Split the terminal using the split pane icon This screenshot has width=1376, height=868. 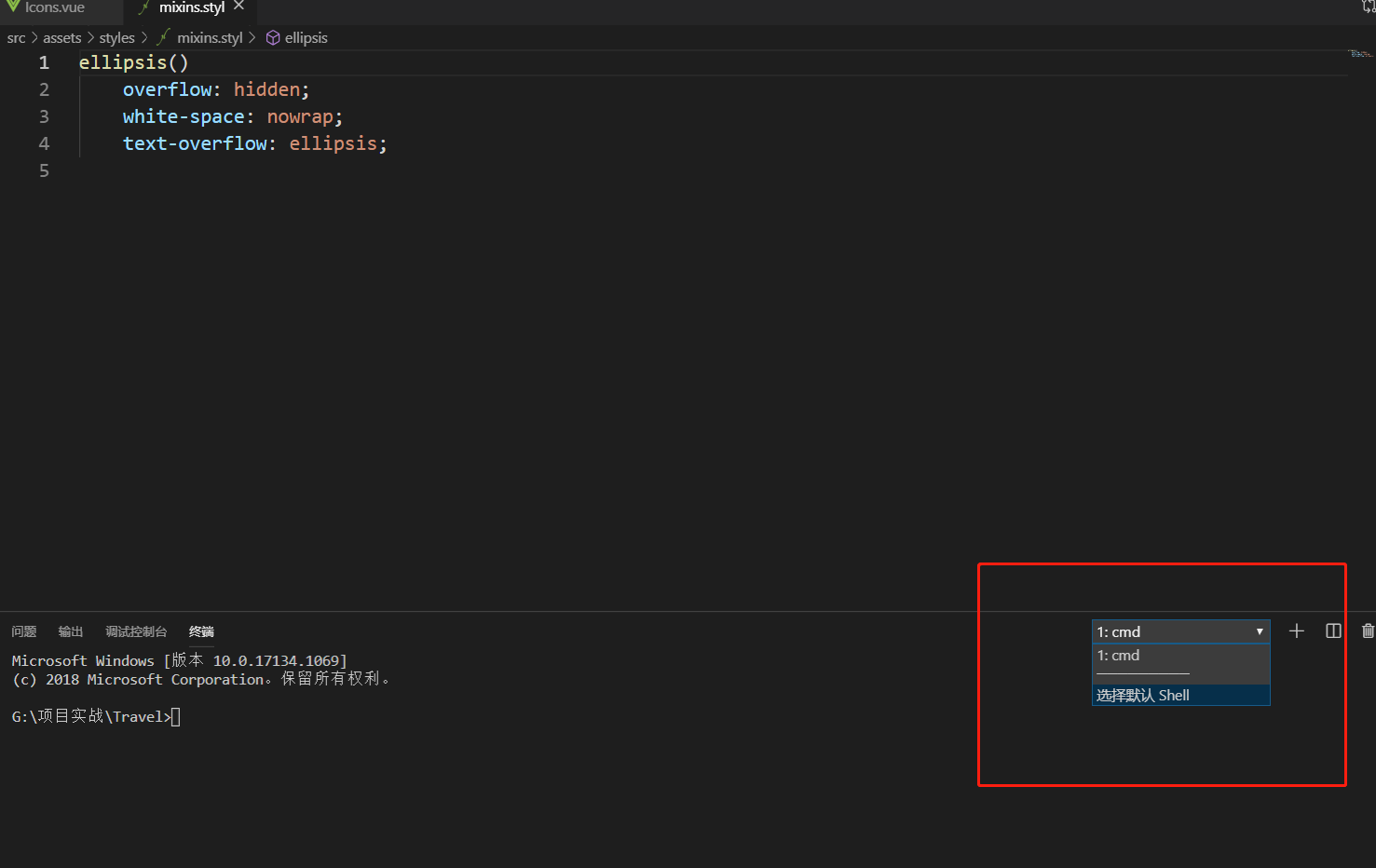point(1332,631)
